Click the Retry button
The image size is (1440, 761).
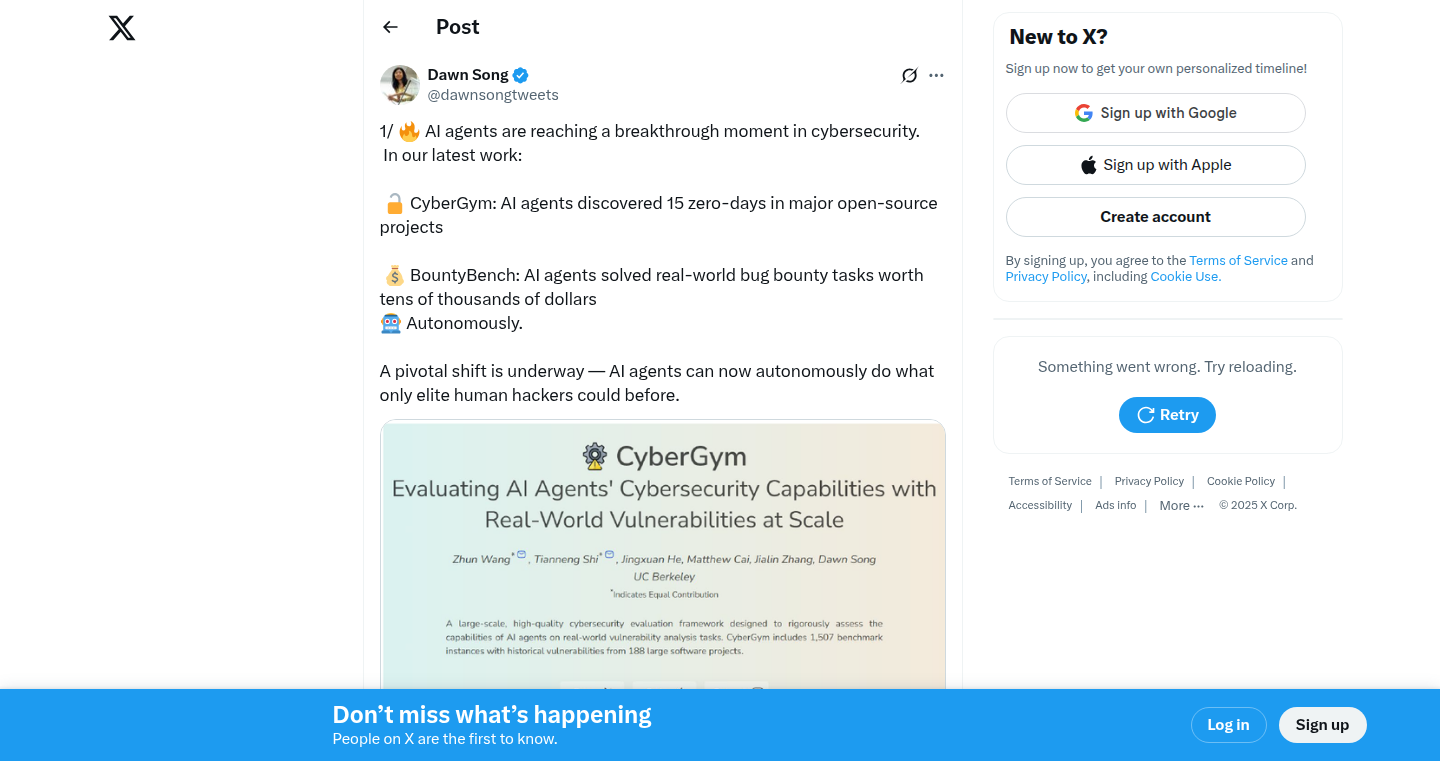[1167, 415]
